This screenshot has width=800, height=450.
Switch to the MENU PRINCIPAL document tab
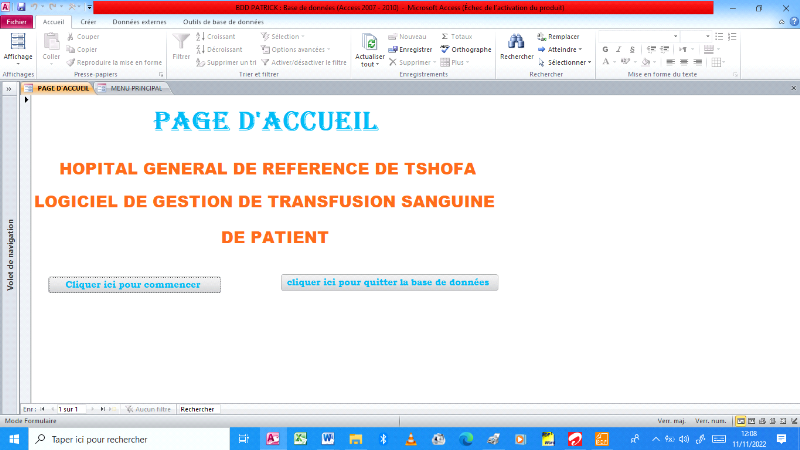[135, 89]
